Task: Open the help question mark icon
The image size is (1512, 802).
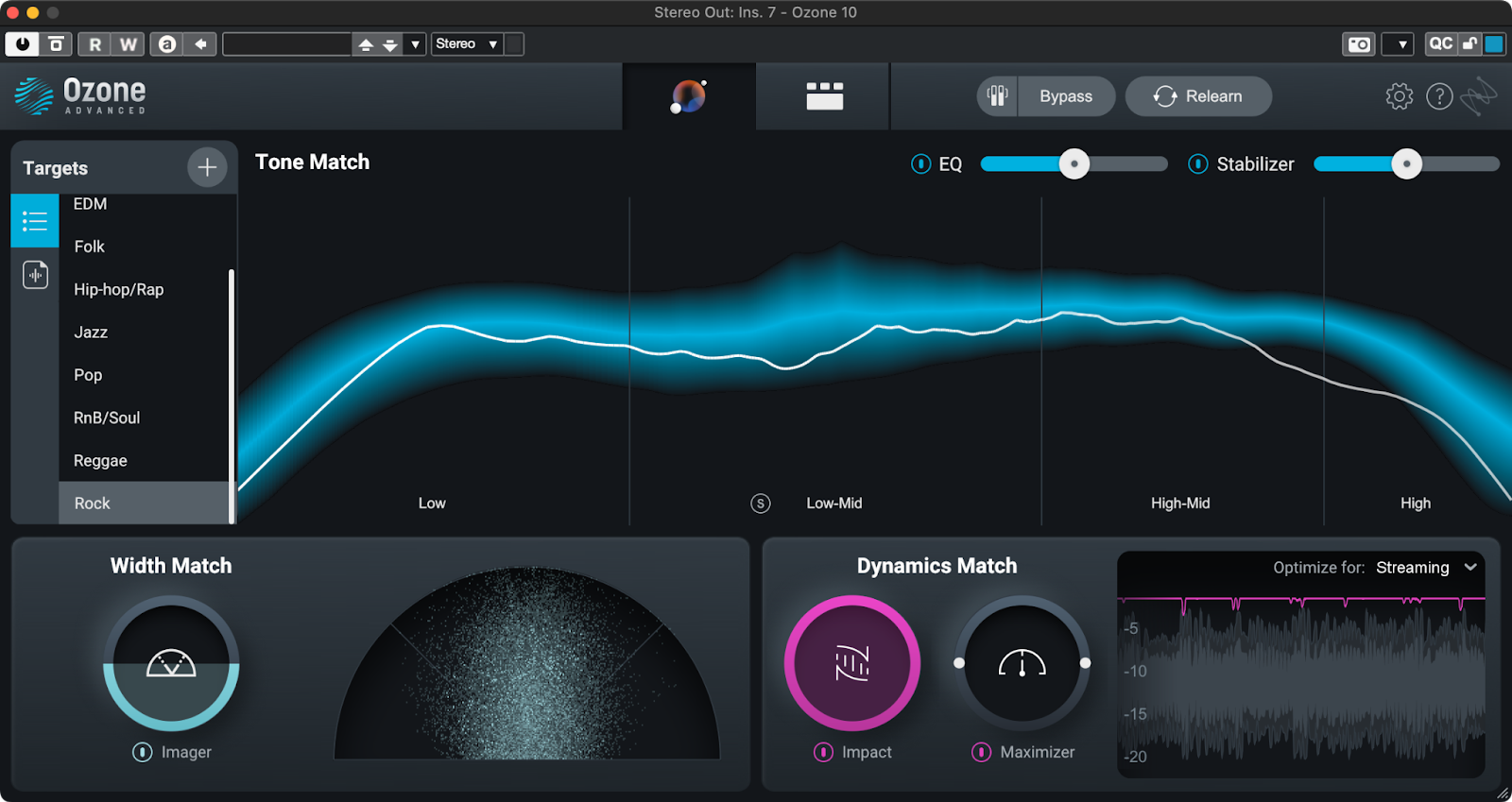Action: [1439, 96]
